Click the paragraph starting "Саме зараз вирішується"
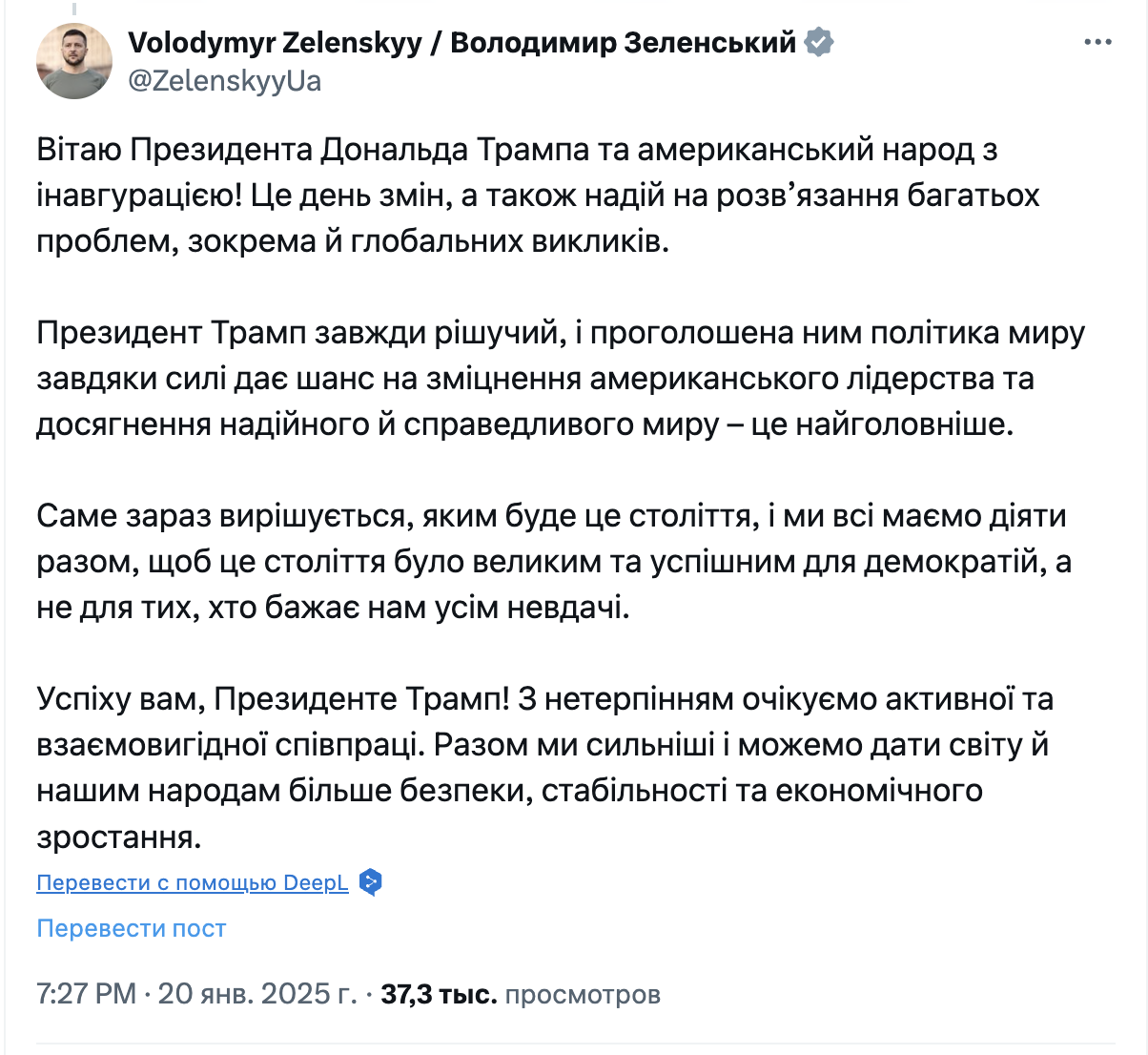 click(534, 562)
